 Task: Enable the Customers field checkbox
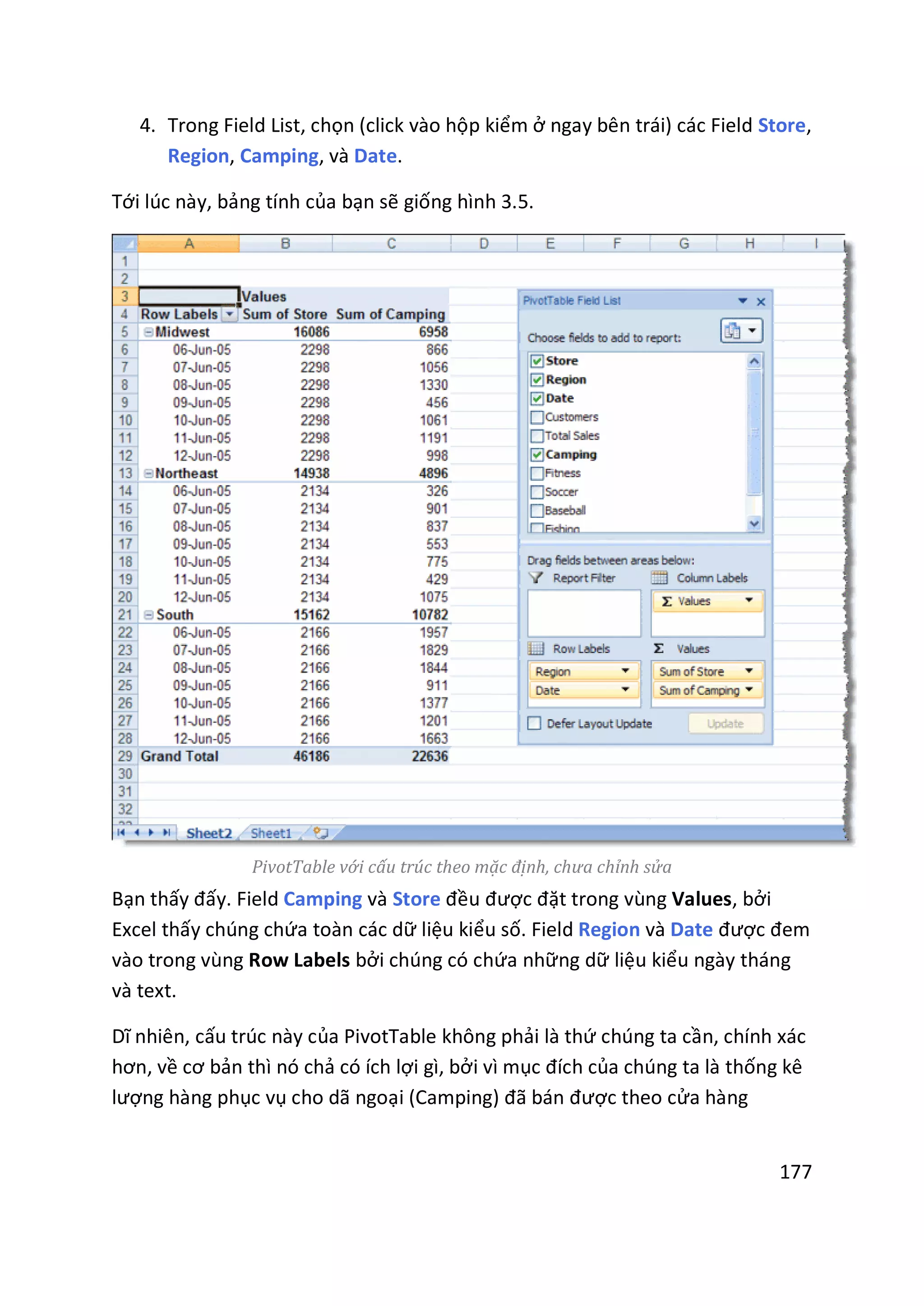click(536, 417)
